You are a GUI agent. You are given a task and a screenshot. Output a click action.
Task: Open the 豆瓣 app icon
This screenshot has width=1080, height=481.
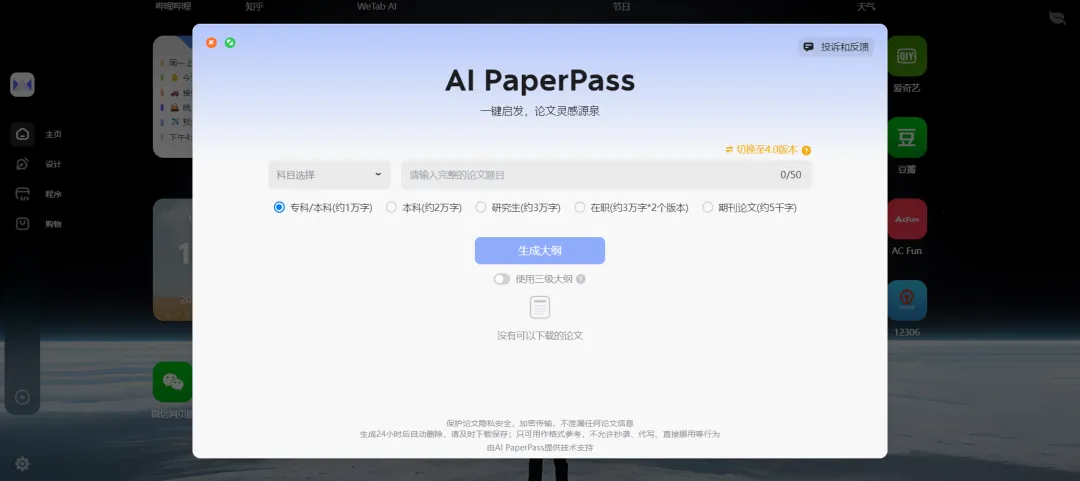point(906,137)
